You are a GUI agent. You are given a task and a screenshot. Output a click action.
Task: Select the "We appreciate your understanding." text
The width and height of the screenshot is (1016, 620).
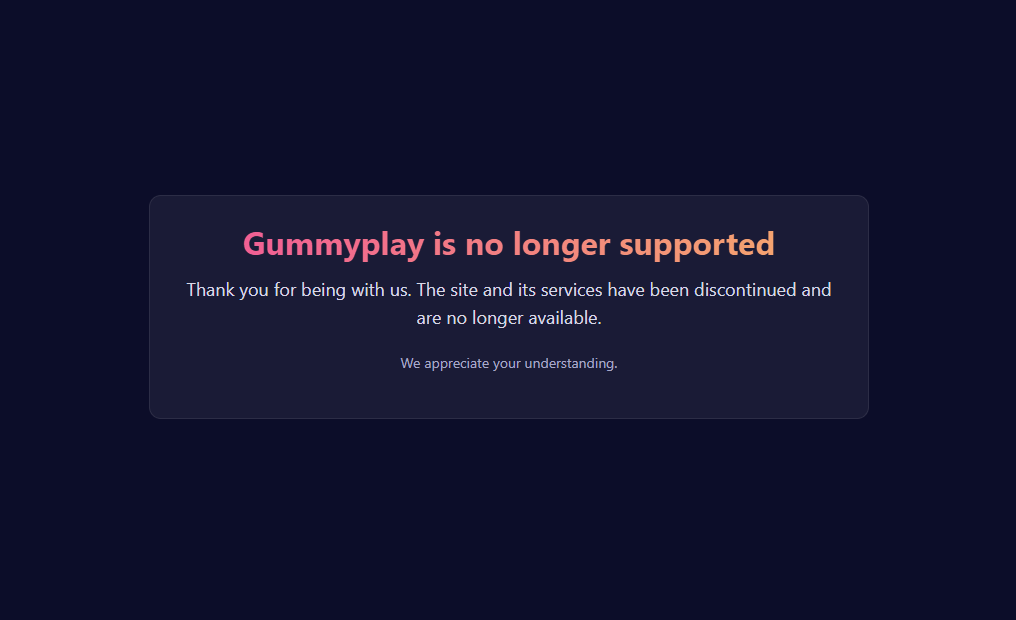[509, 363]
